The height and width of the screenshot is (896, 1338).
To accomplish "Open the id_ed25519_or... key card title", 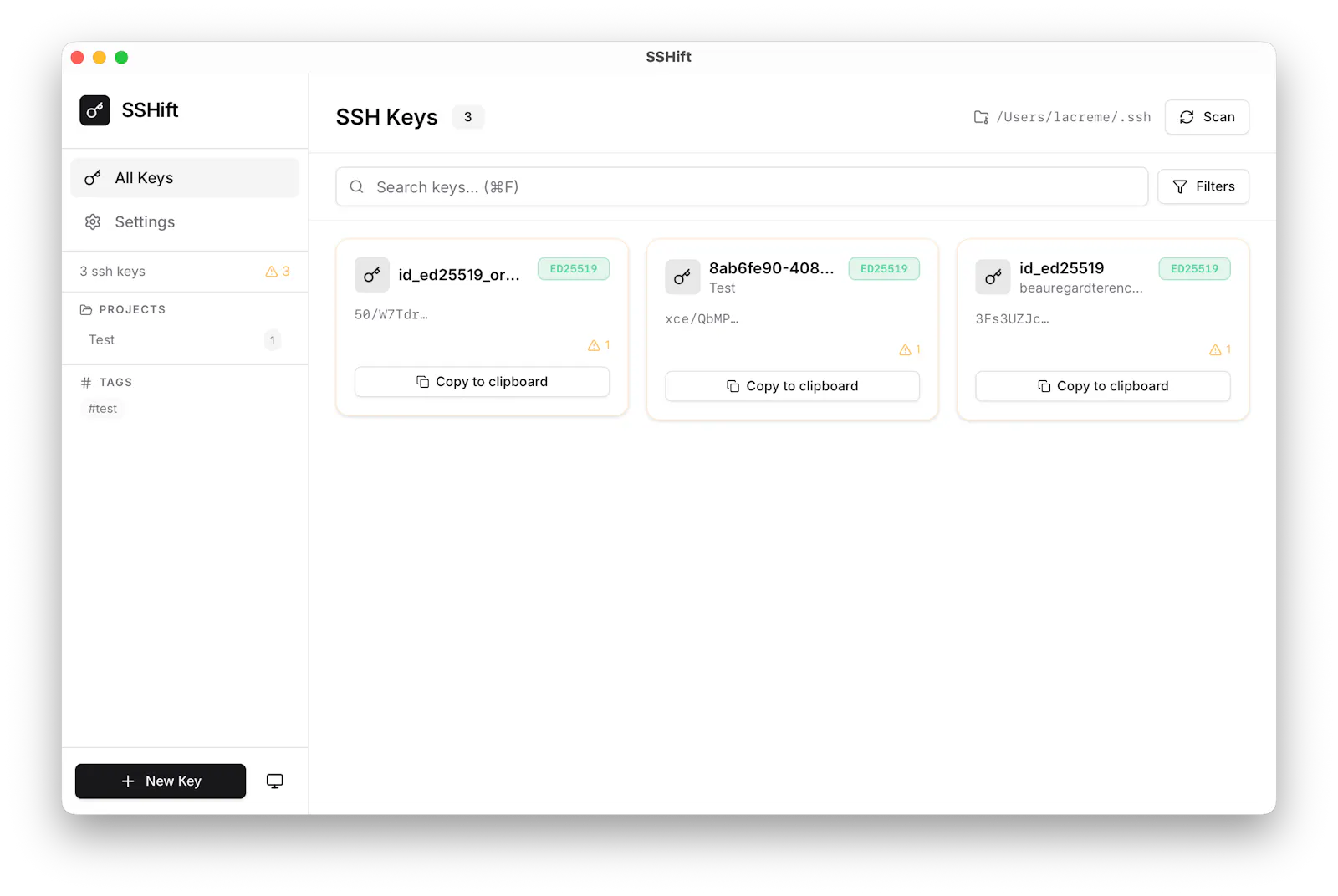I will 459,275.
